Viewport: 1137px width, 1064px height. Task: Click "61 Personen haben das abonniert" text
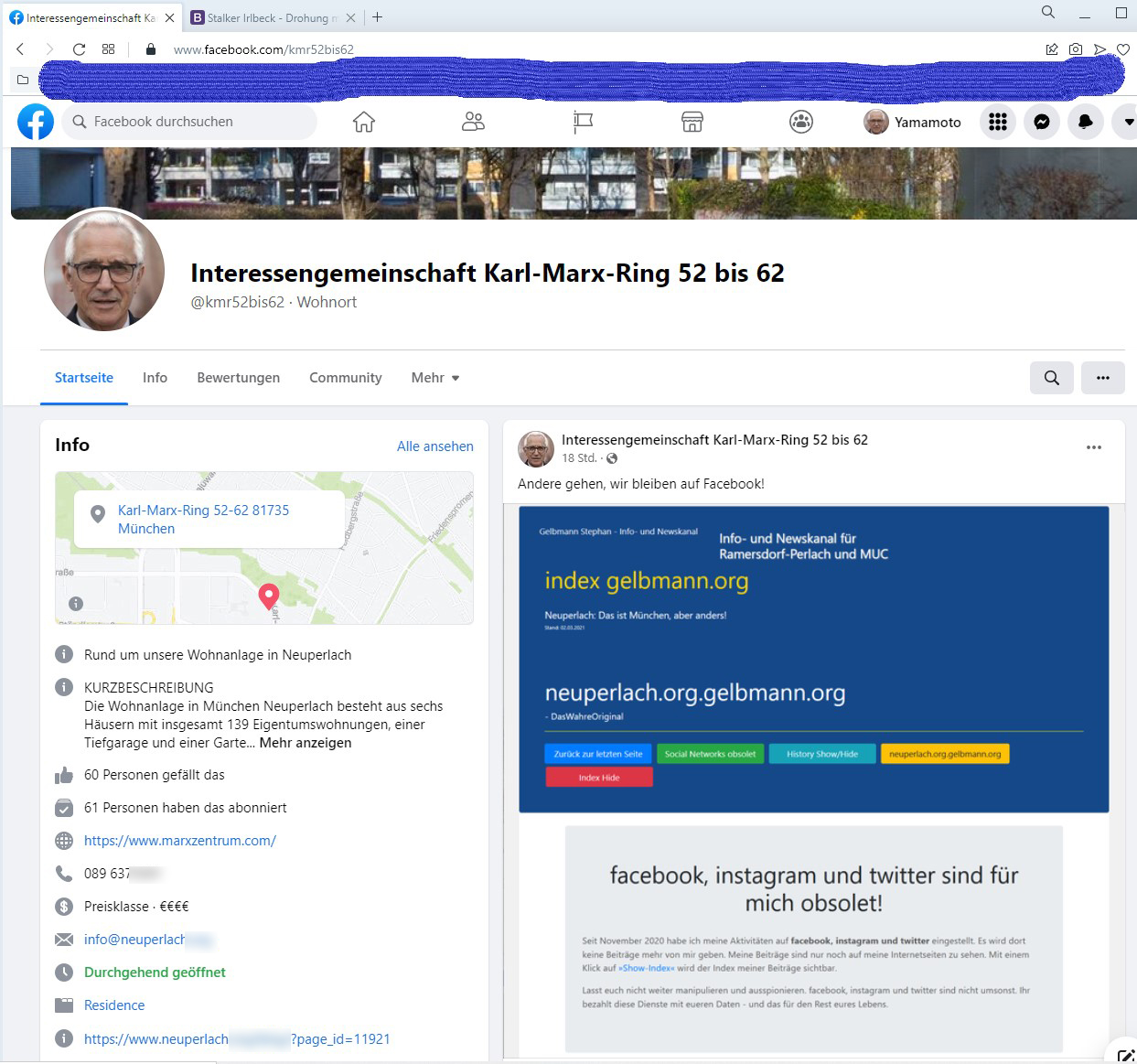pyautogui.click(x=186, y=808)
